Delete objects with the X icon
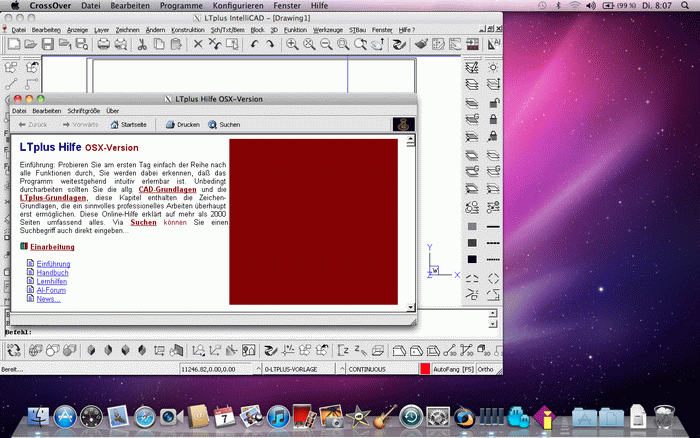The width and height of the screenshot is (700, 438). 198,44
